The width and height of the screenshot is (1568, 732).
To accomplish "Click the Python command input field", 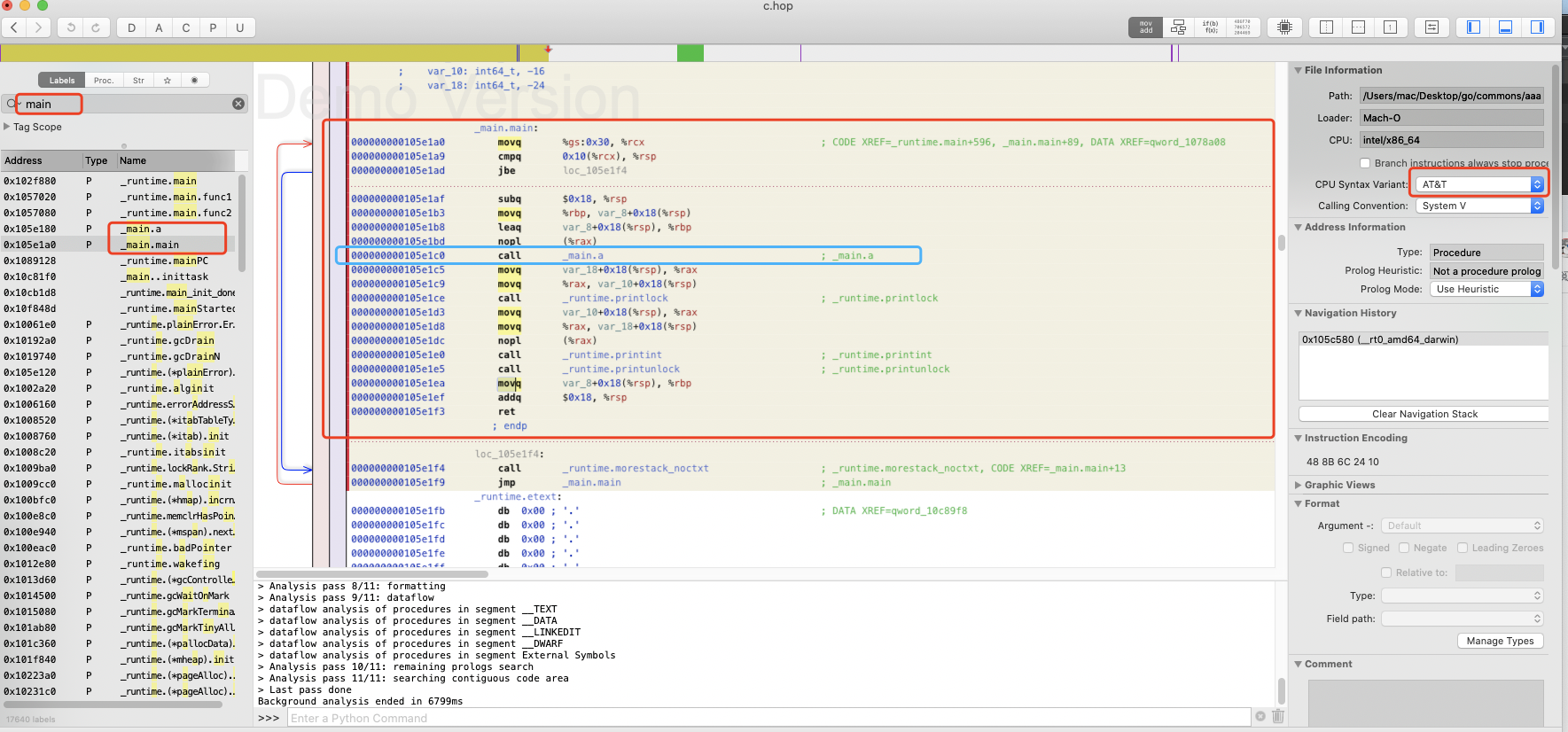I will point(768,718).
